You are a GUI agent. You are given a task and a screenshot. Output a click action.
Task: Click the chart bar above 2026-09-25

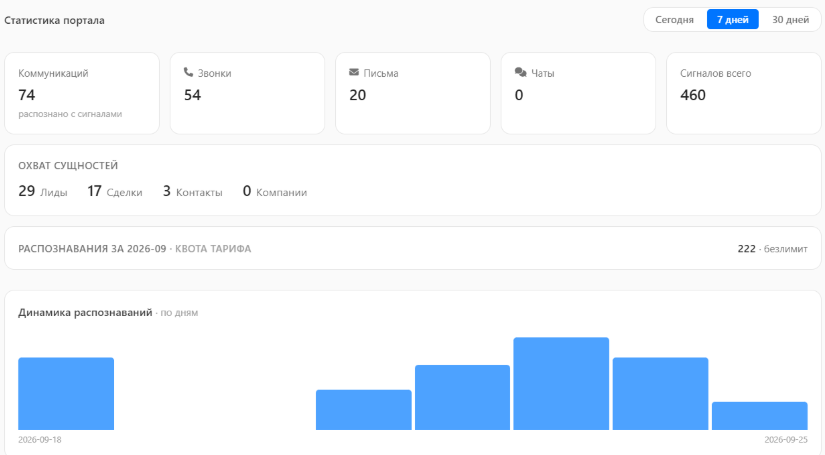tap(760, 416)
